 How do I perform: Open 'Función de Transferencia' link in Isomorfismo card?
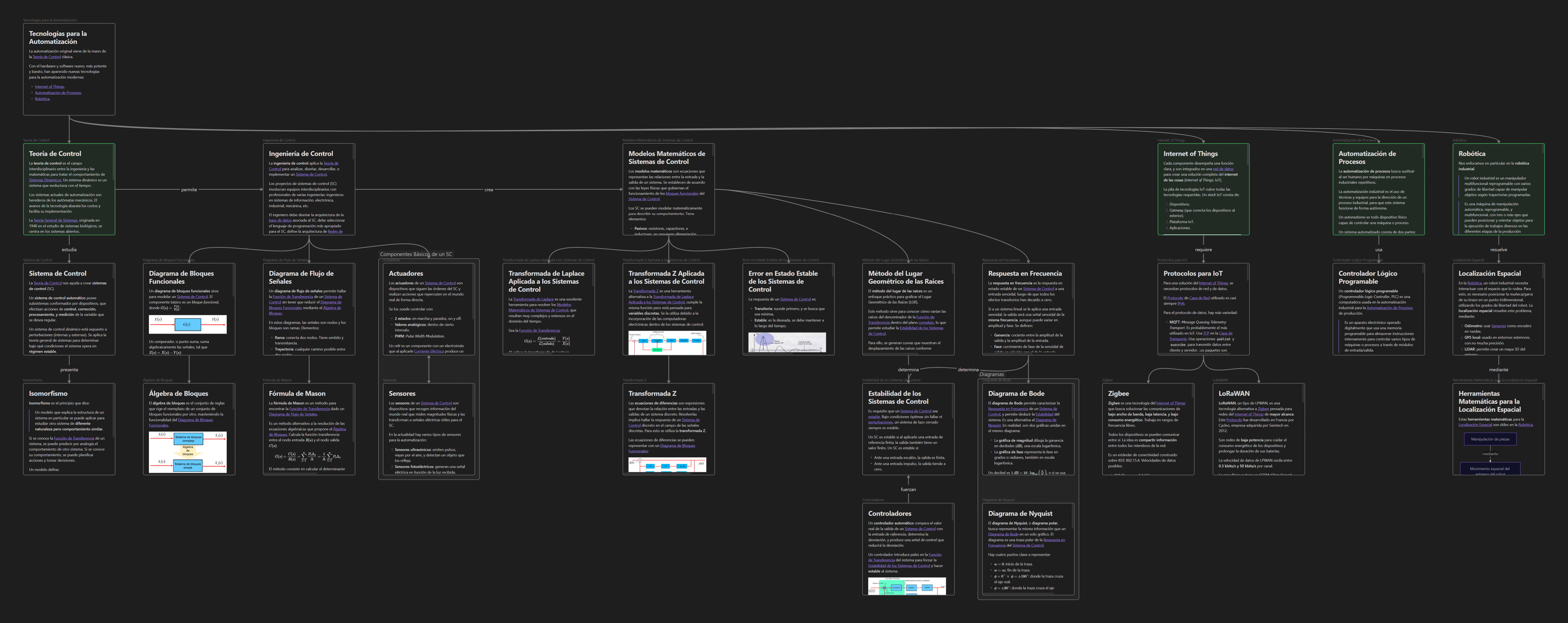tap(74, 438)
